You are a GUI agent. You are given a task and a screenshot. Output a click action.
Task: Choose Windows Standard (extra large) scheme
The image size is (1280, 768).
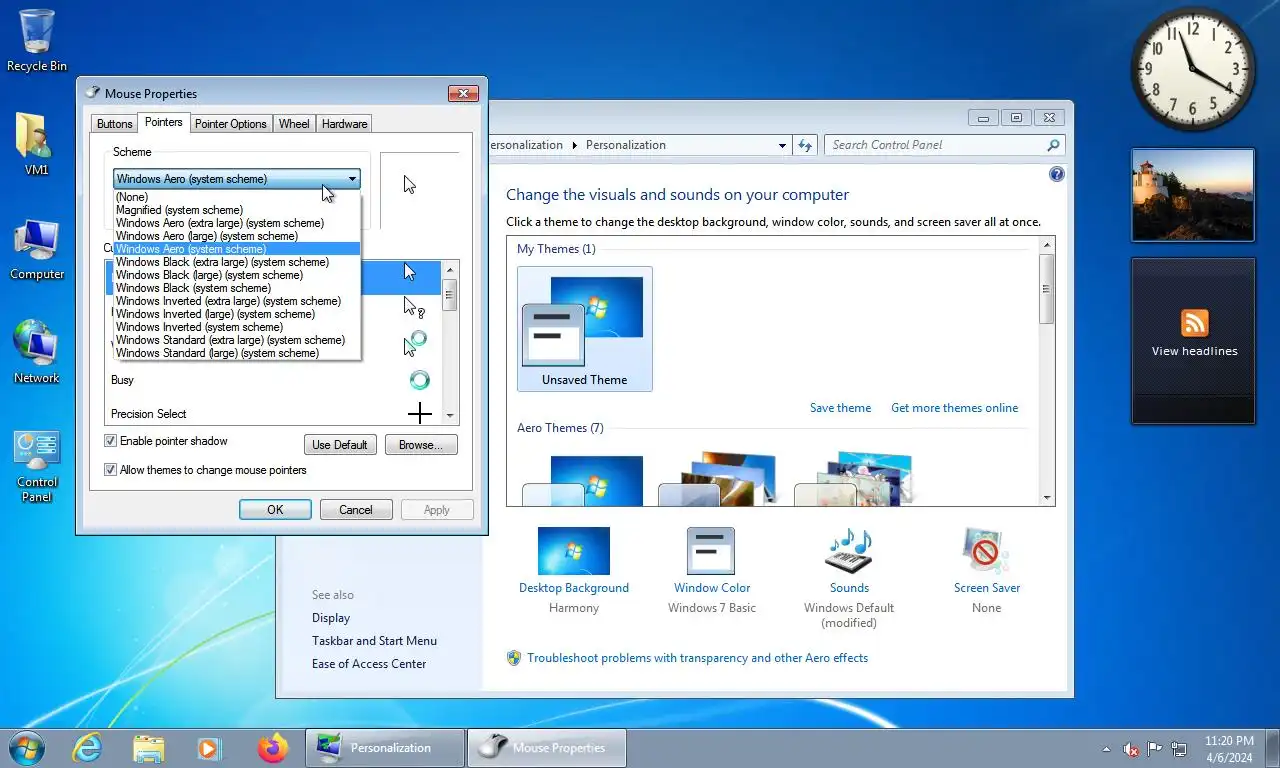pos(236,340)
